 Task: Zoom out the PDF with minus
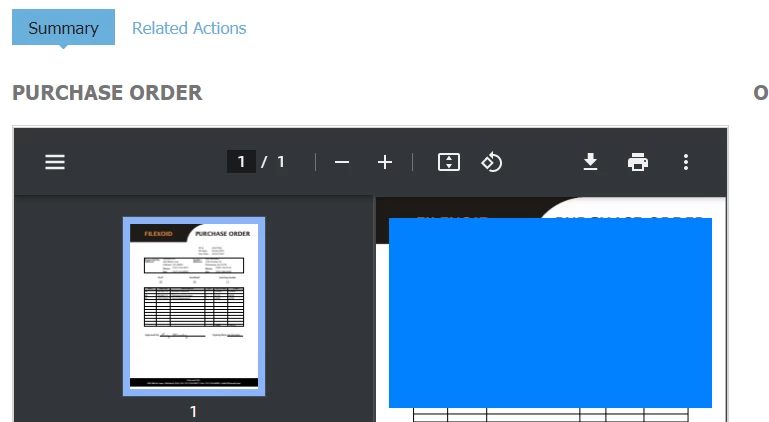[342, 162]
